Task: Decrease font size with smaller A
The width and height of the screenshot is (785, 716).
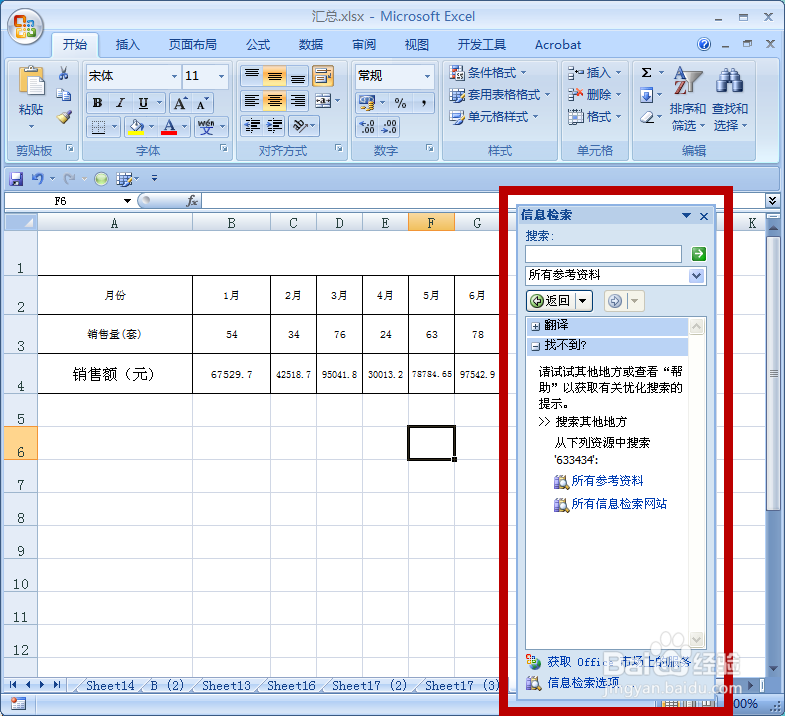Action: [202, 103]
